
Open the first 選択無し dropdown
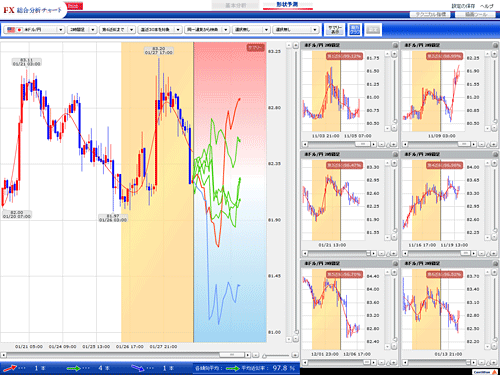point(251,30)
